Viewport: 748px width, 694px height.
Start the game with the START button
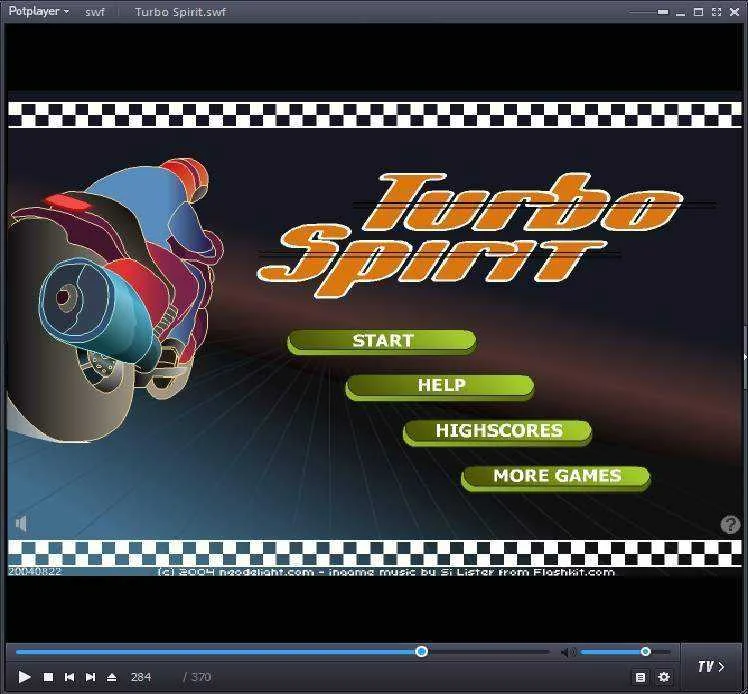tap(382, 342)
